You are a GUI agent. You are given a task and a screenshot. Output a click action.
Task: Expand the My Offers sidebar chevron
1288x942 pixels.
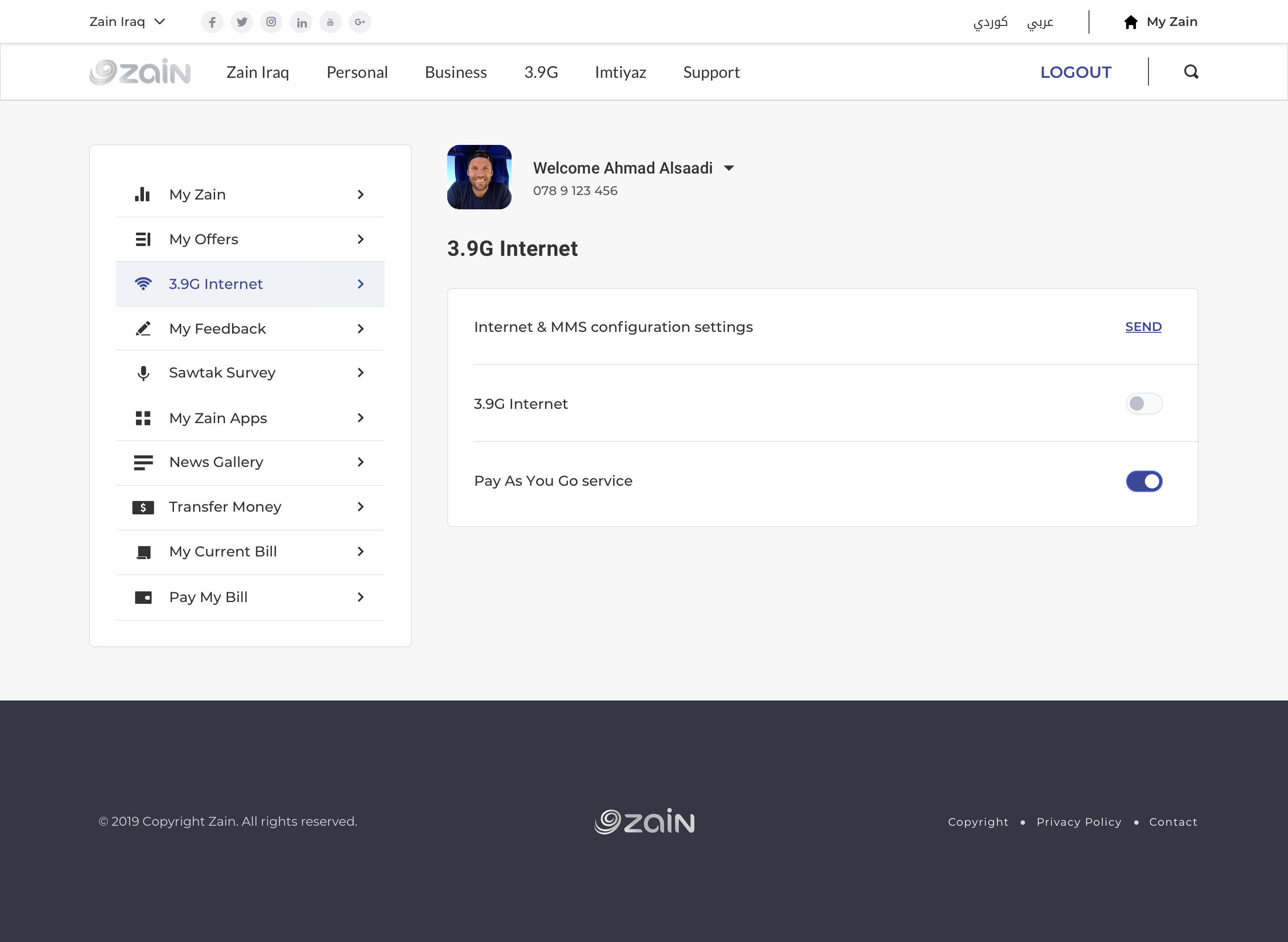360,239
